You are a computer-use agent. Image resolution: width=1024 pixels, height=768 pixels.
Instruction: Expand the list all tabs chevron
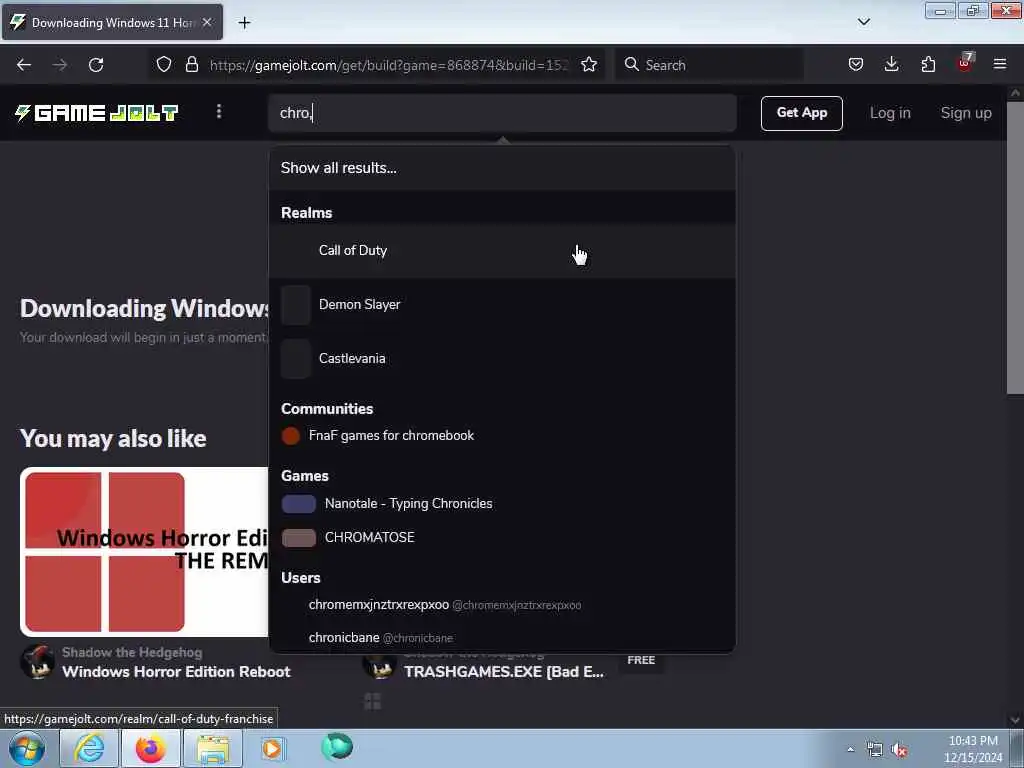coord(863,22)
